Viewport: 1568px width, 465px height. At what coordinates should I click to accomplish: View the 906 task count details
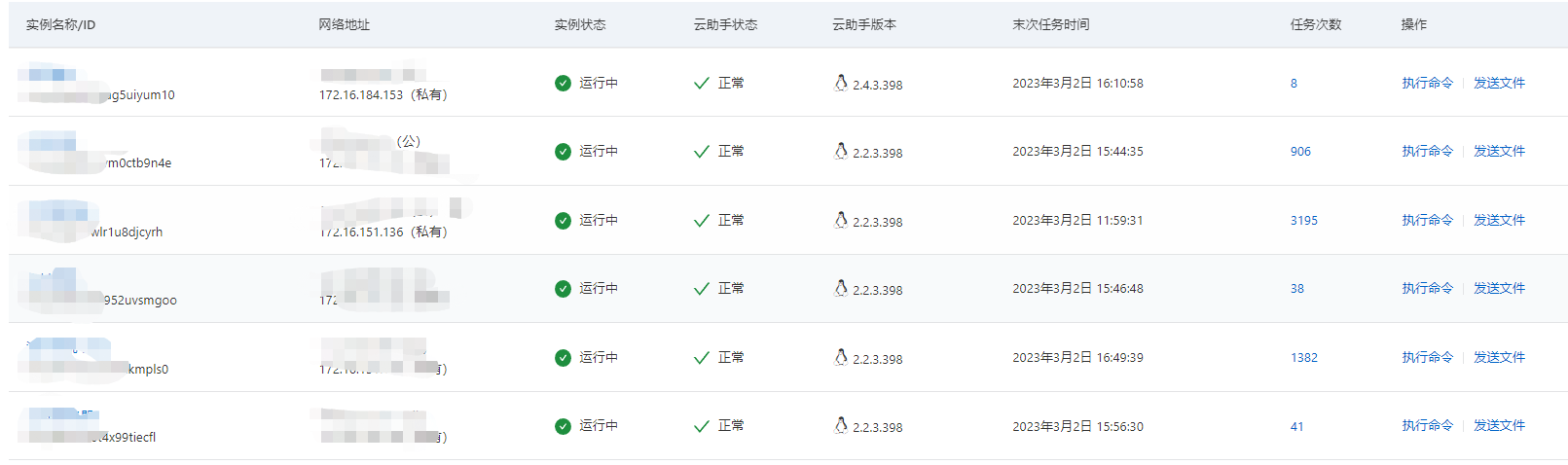pos(1300,152)
